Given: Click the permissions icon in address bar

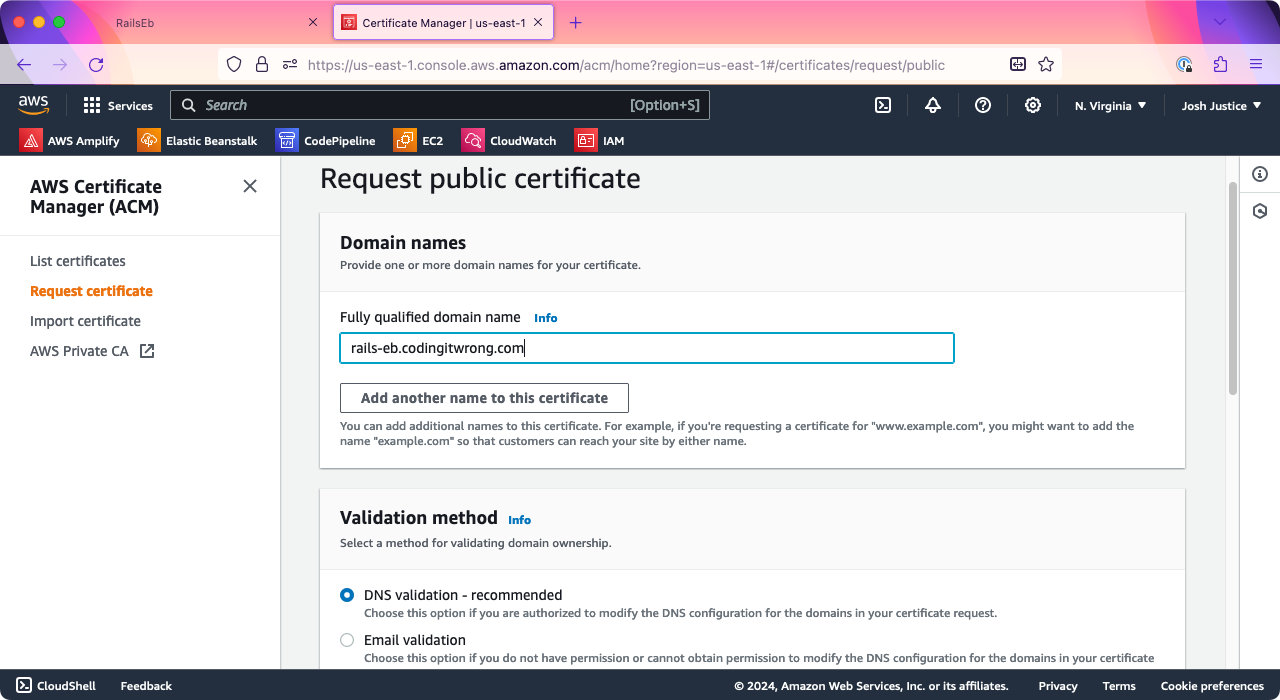Looking at the screenshot, I should click(x=290, y=64).
